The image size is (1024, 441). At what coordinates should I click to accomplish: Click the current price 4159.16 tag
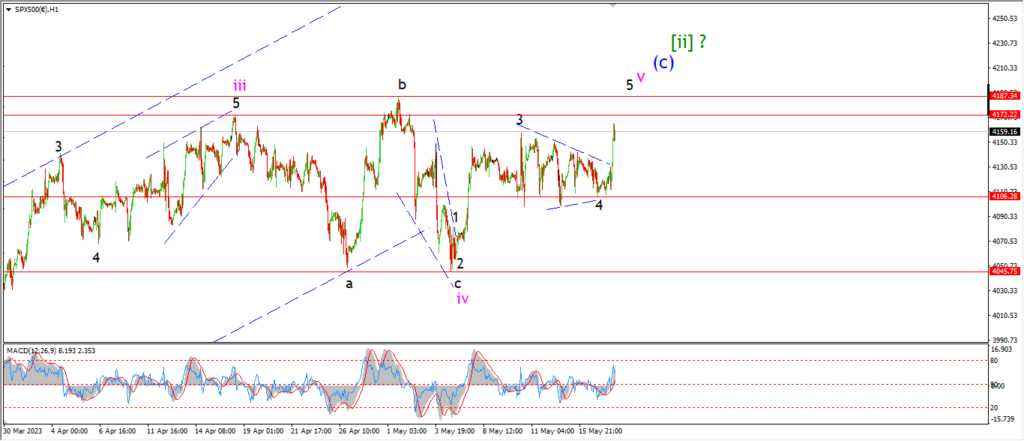pos(1004,131)
